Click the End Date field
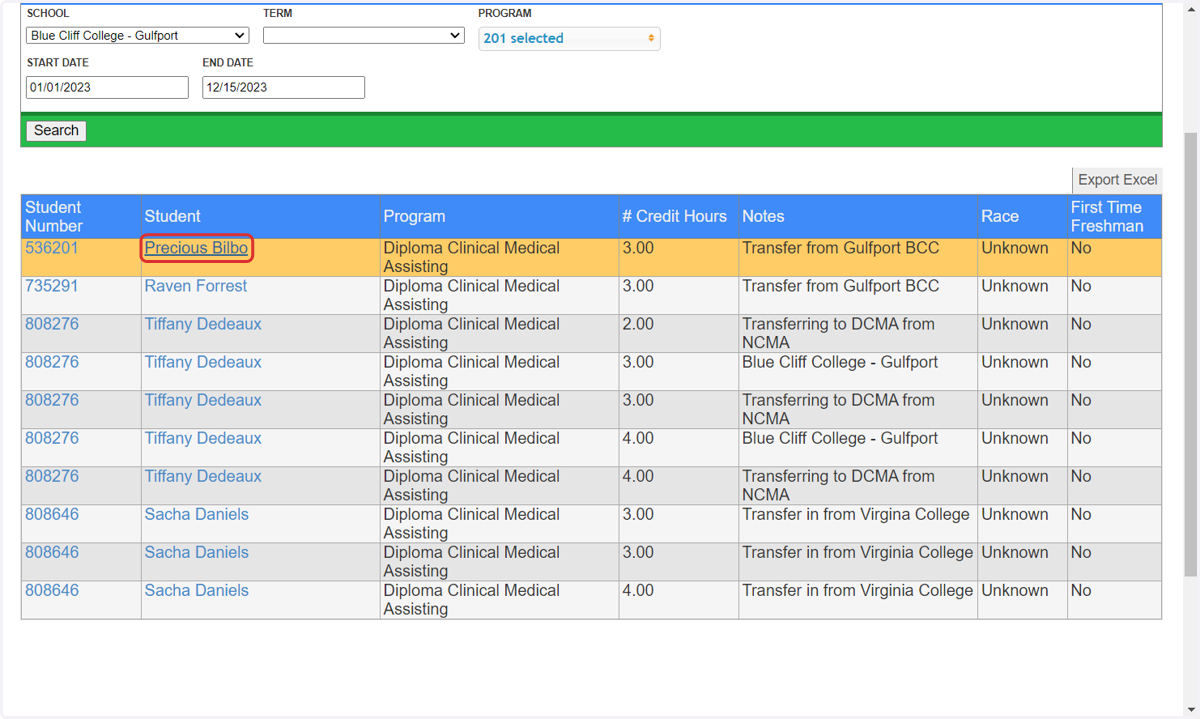 coord(283,87)
